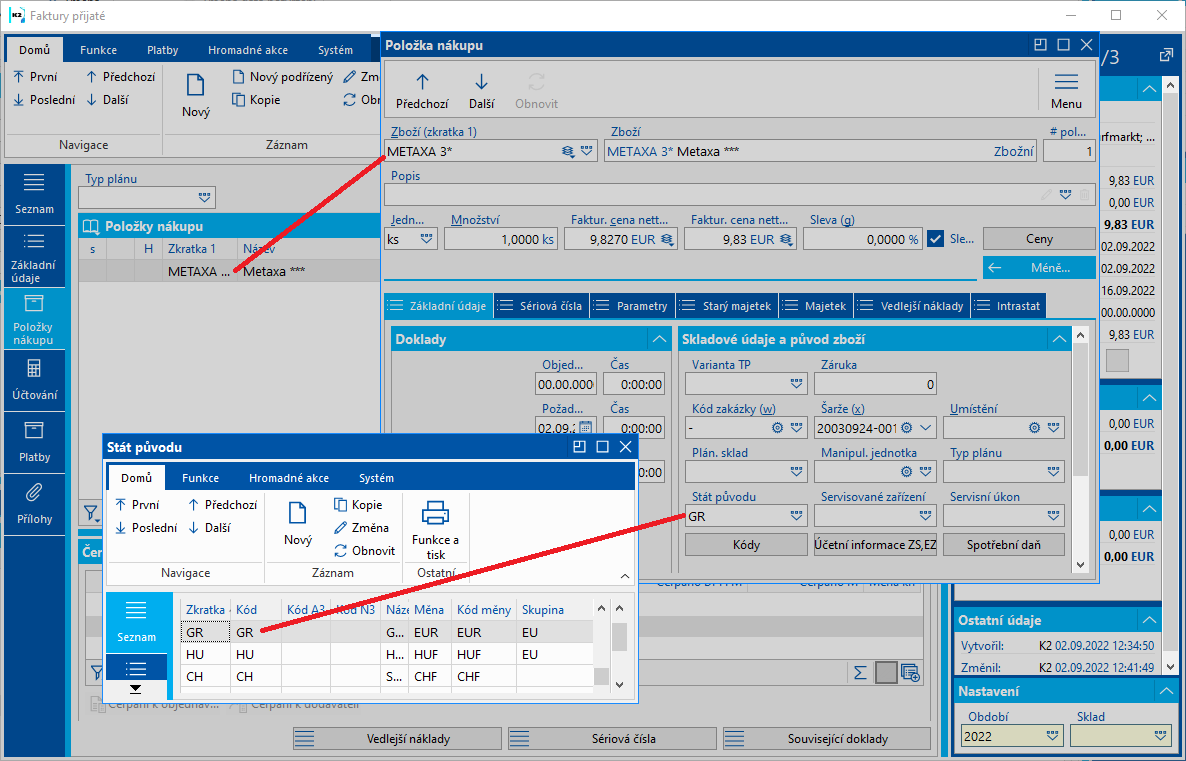Click Funkce a tisk printer icon
This screenshot has height=761, width=1186.
[435, 513]
